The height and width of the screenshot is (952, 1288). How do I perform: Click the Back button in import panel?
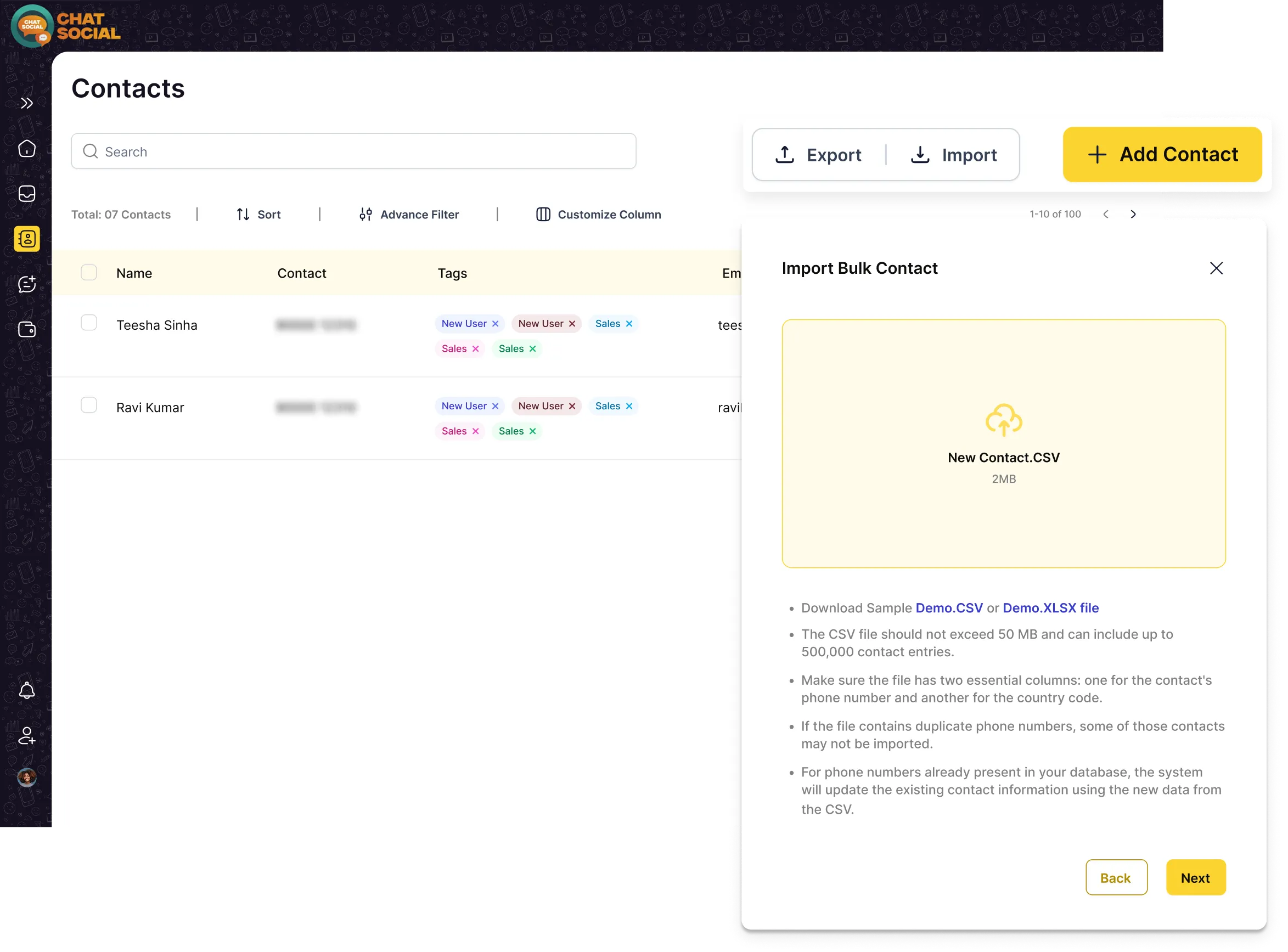1116,878
